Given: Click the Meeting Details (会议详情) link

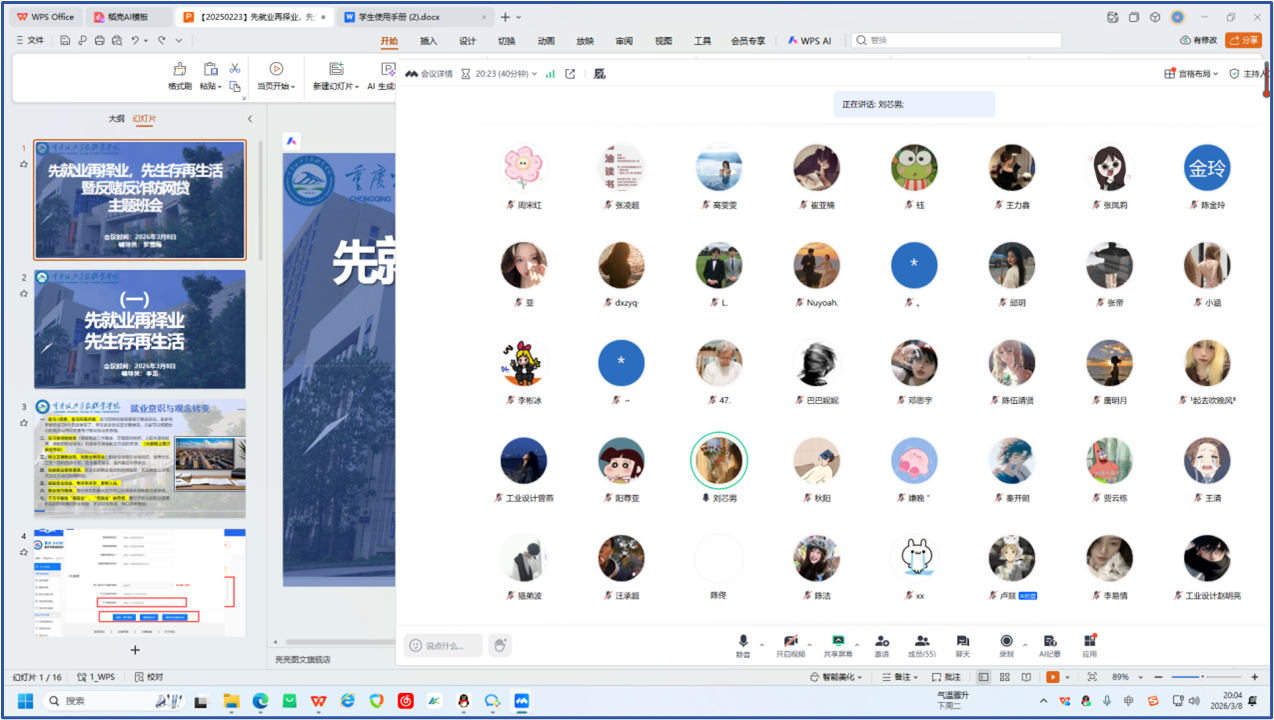Looking at the screenshot, I should tap(429, 74).
